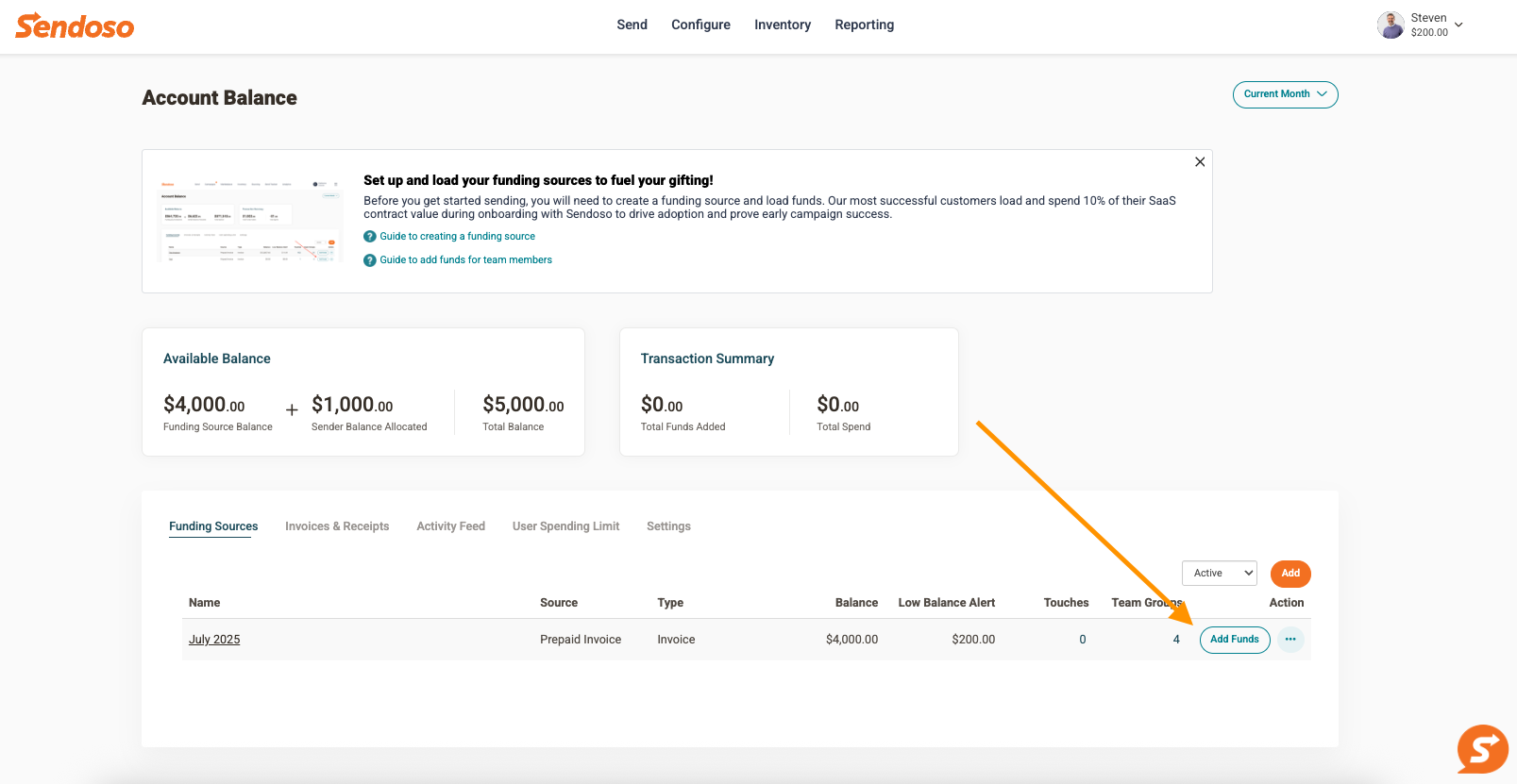Open Steven's profile avatar

tap(1391, 25)
